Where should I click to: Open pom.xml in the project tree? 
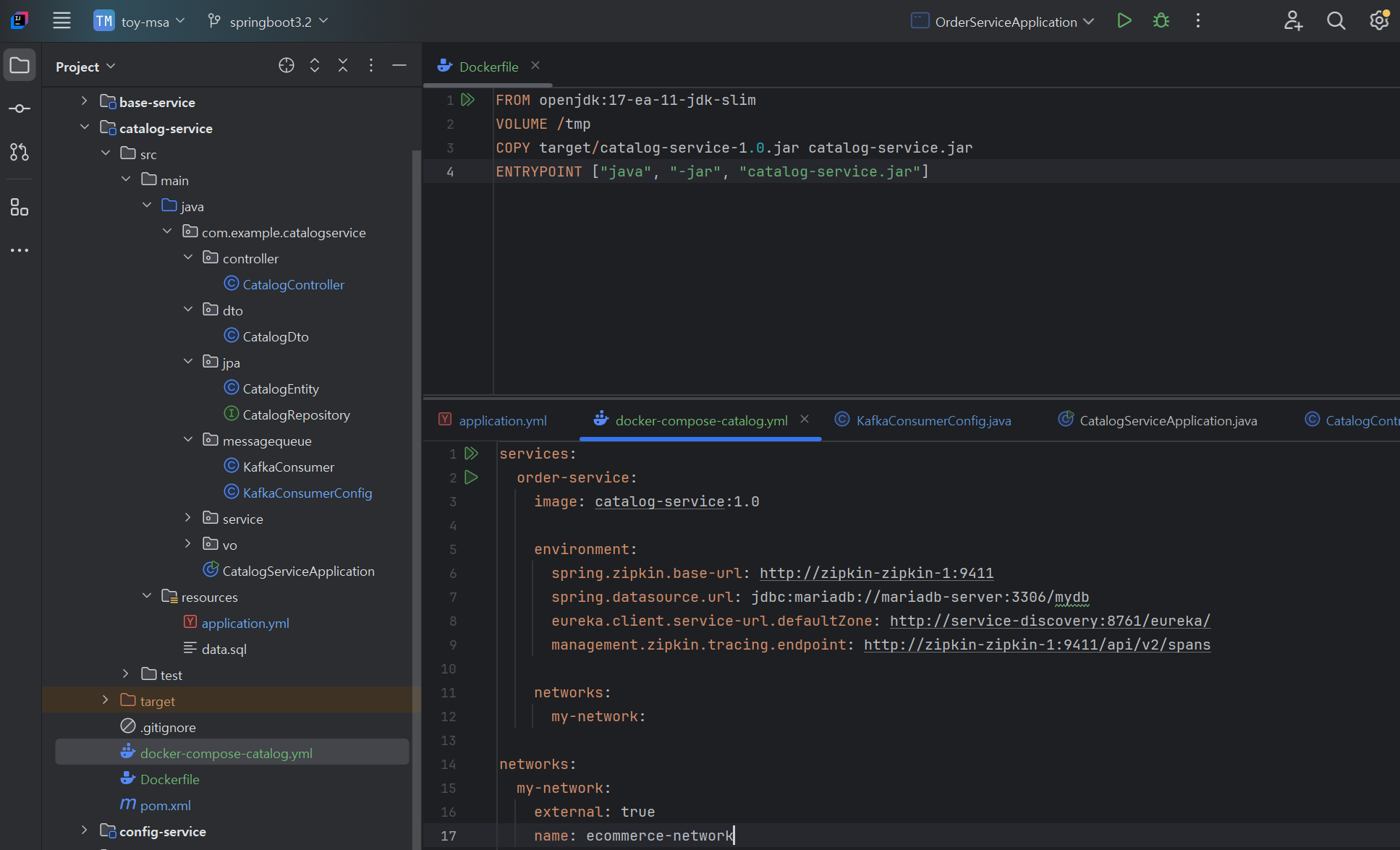(165, 805)
